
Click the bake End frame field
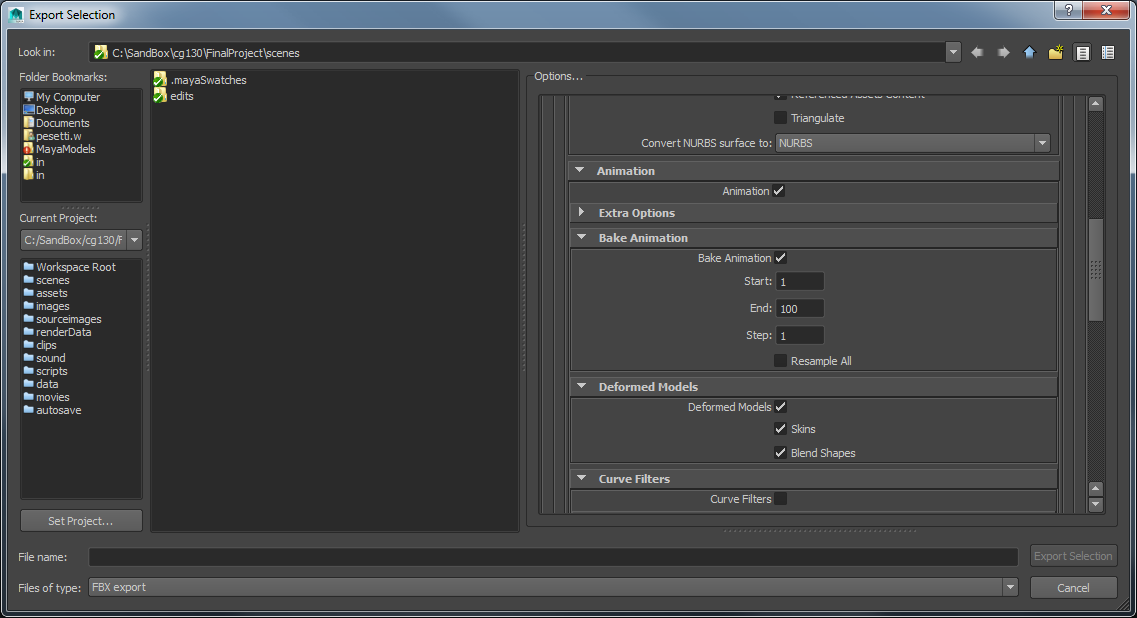800,308
